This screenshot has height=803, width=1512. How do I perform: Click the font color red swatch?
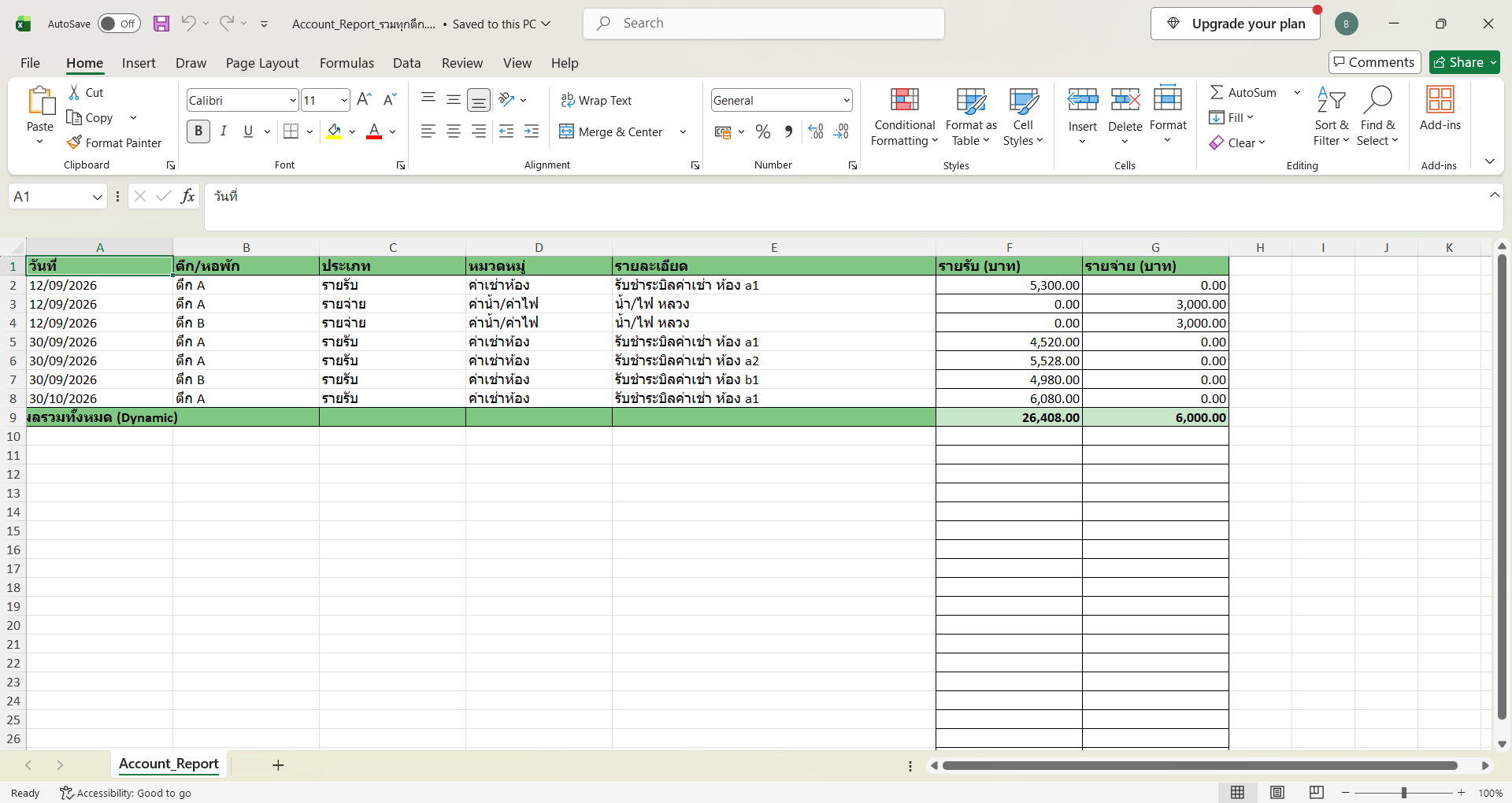[374, 131]
